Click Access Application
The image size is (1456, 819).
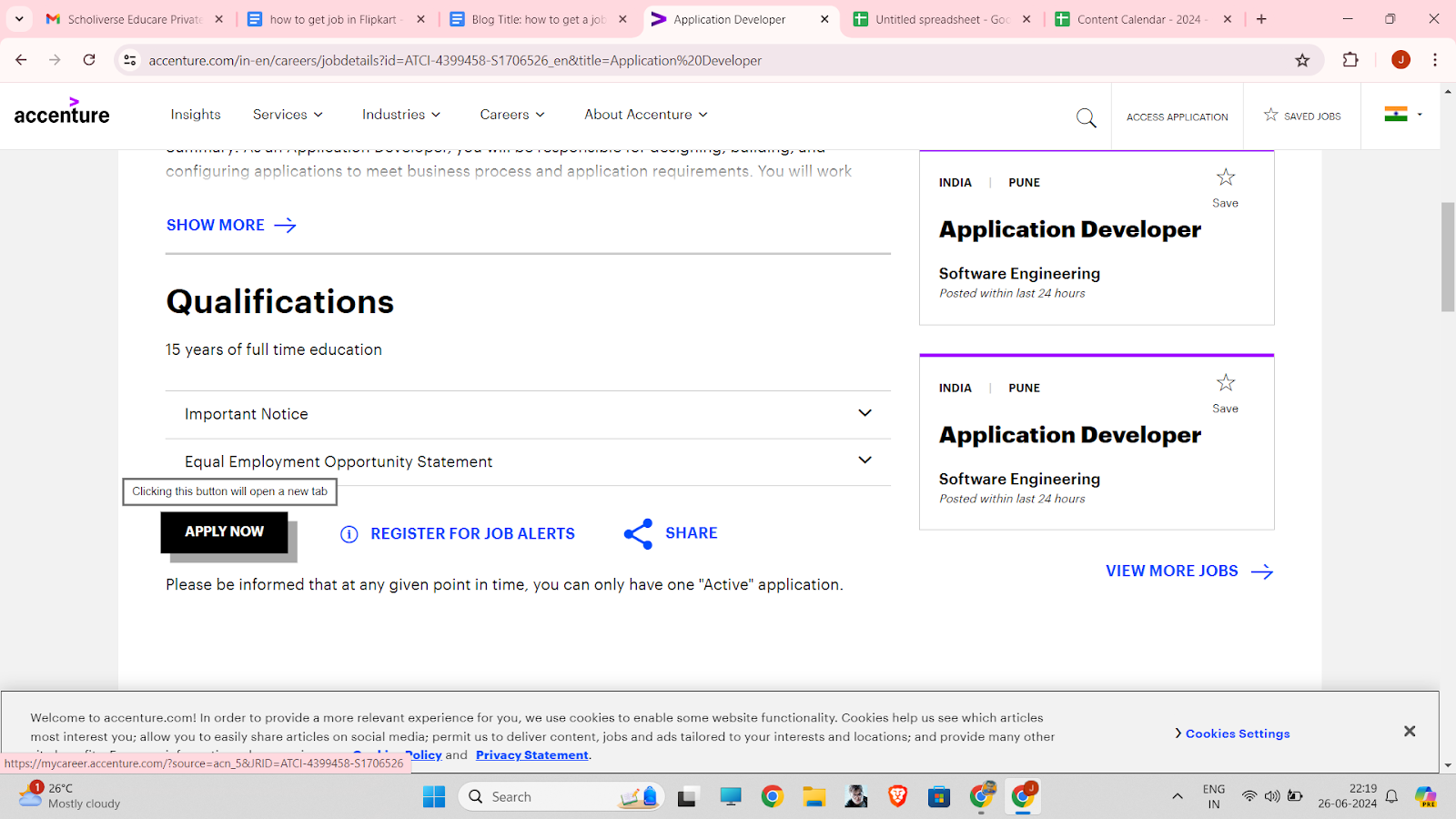[1177, 117]
